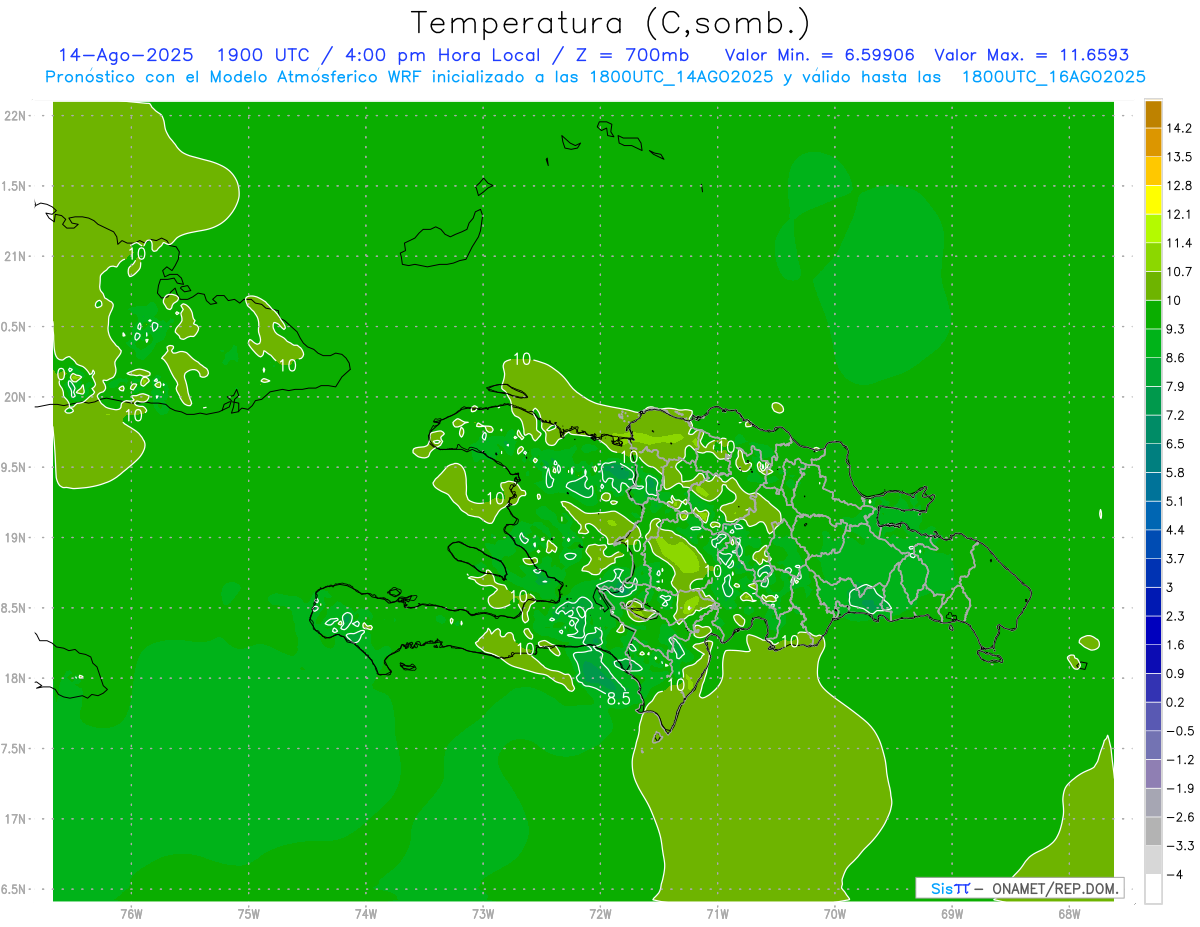Click the "72W" longitude axis label
This screenshot has height=927, width=1200.
point(600,913)
